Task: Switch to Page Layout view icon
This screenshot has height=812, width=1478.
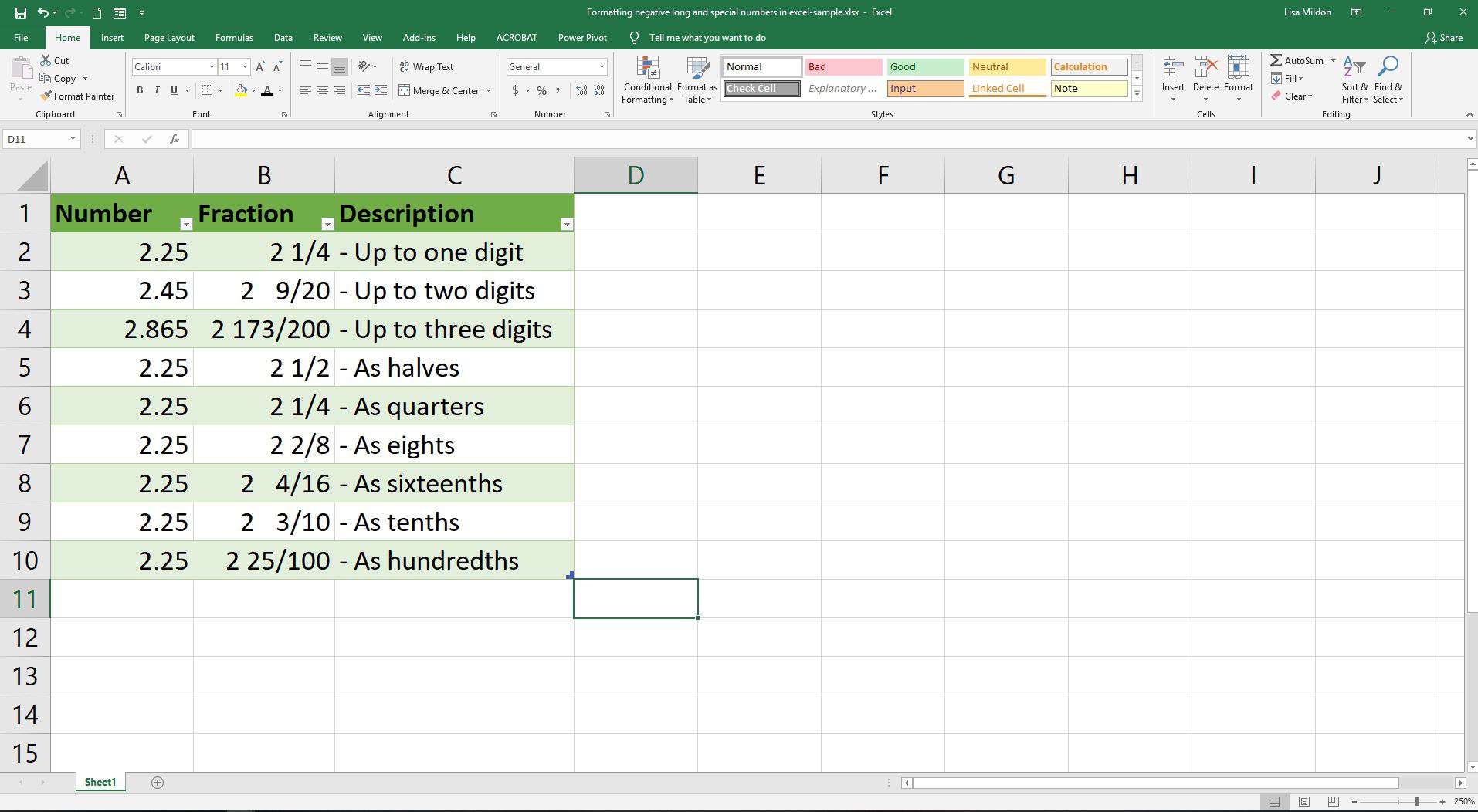Action: click(1304, 802)
